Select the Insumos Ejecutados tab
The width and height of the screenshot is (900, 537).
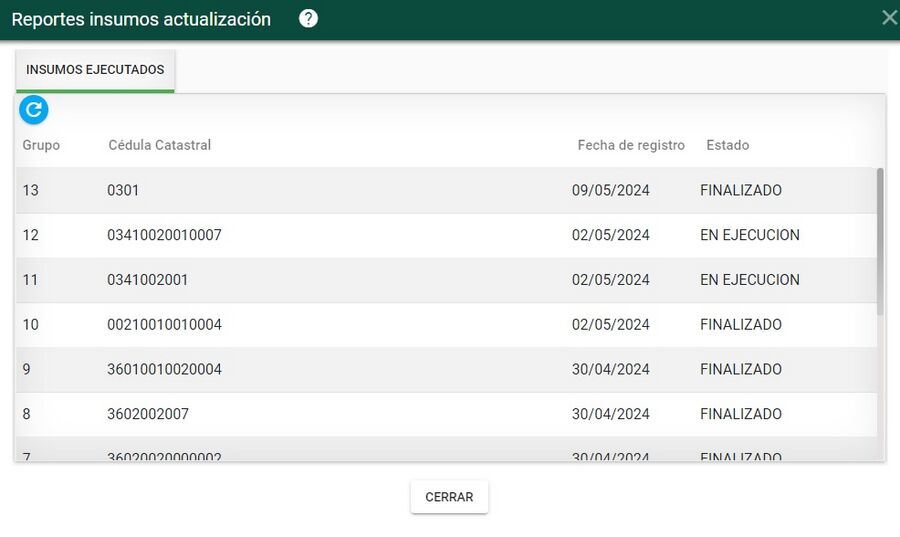pos(95,70)
